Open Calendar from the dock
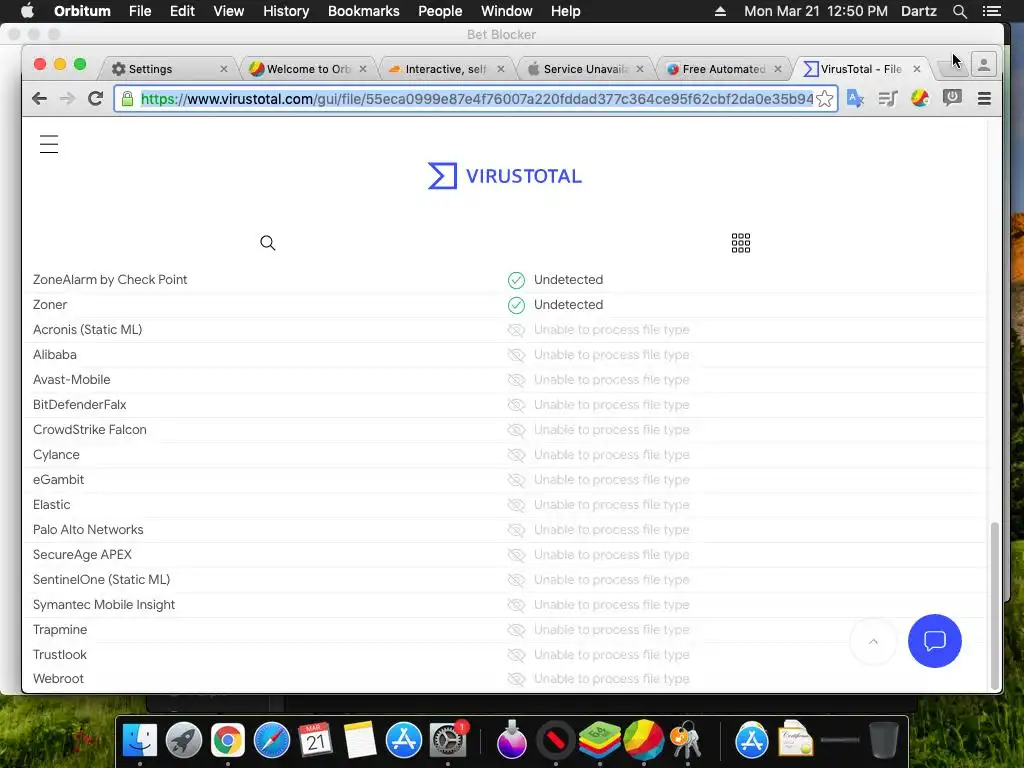The image size is (1024, 768). (315, 740)
